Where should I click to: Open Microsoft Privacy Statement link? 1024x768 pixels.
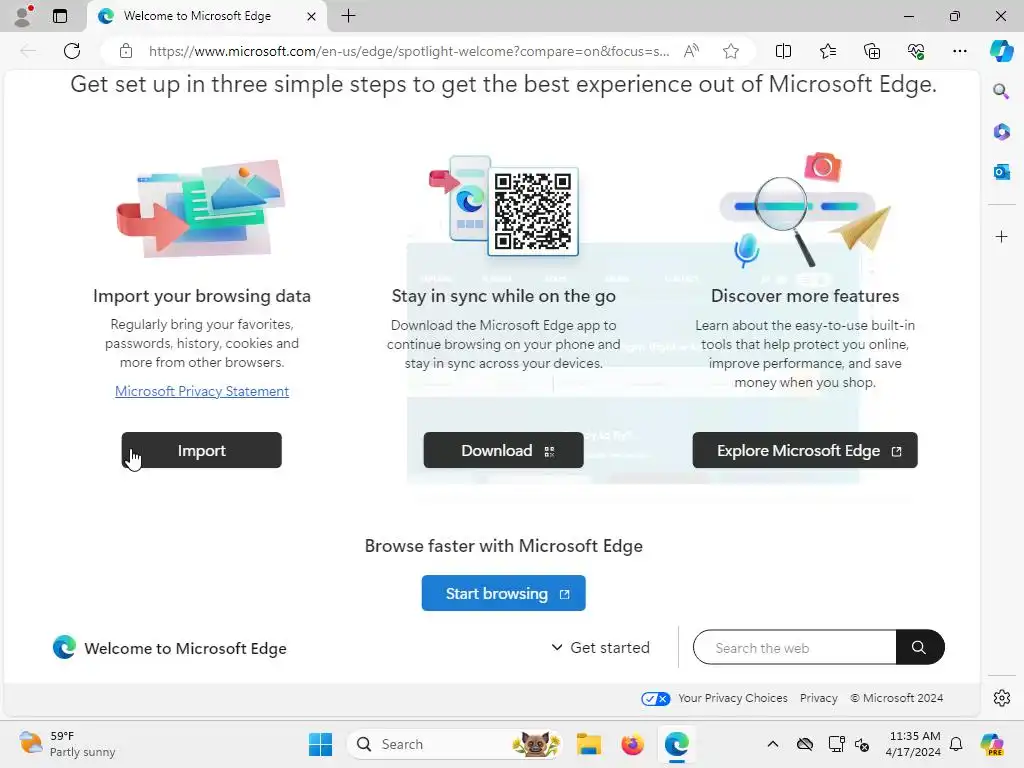coord(202,391)
